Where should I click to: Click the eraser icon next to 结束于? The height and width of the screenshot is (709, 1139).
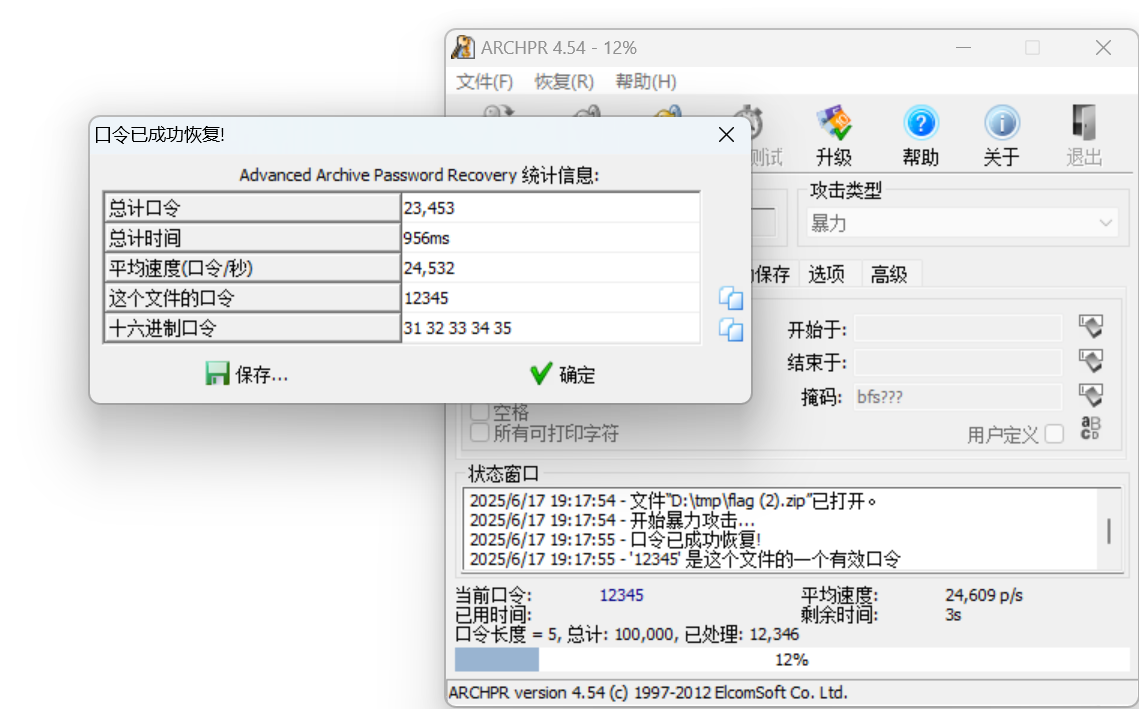(x=1090, y=360)
